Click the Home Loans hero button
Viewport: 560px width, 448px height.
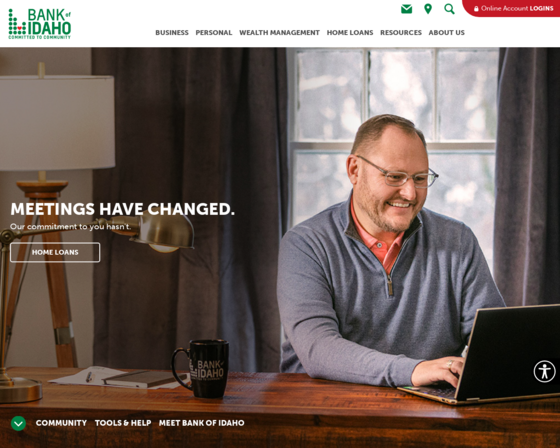[55, 252]
